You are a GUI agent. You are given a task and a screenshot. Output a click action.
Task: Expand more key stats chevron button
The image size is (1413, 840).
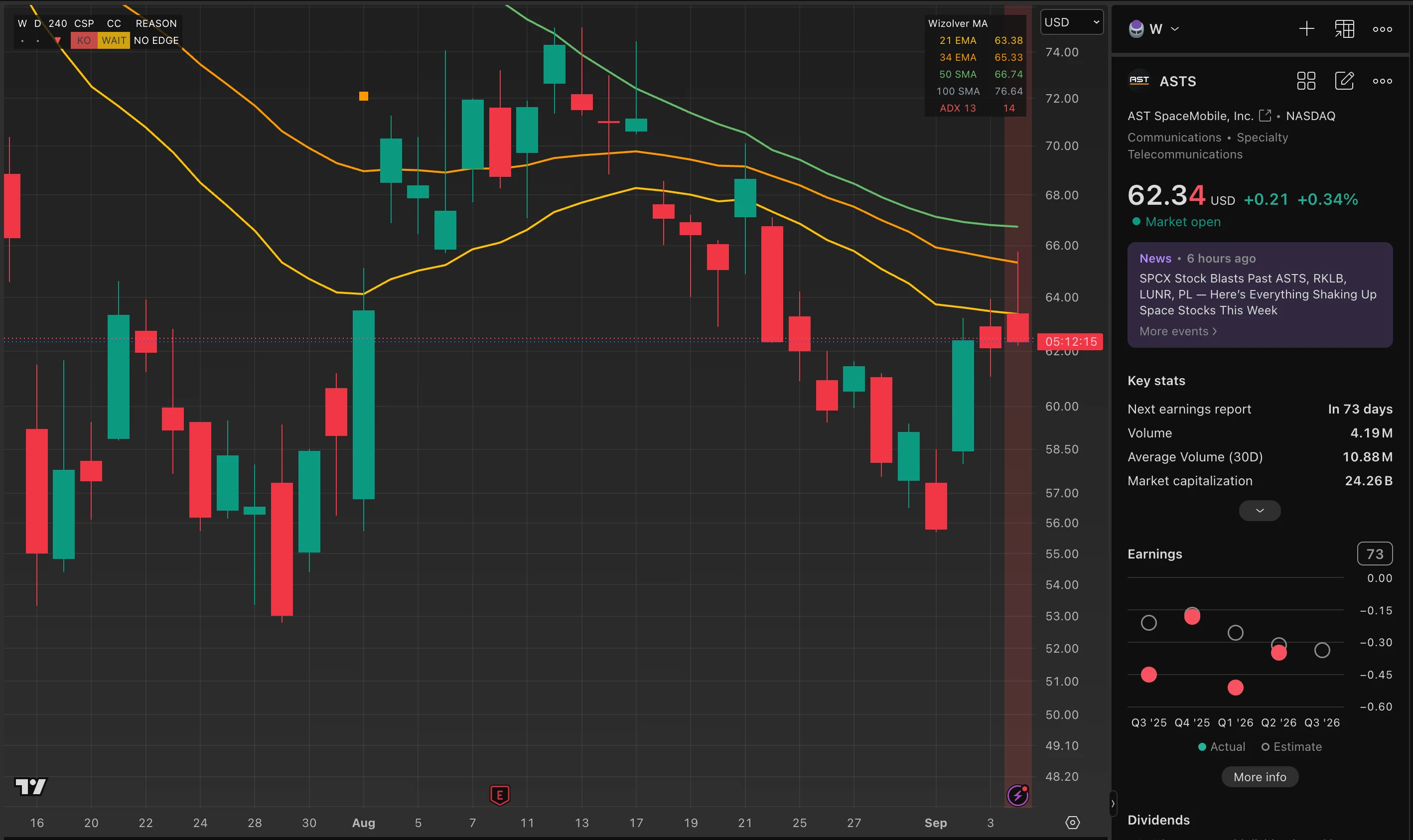pyautogui.click(x=1260, y=511)
